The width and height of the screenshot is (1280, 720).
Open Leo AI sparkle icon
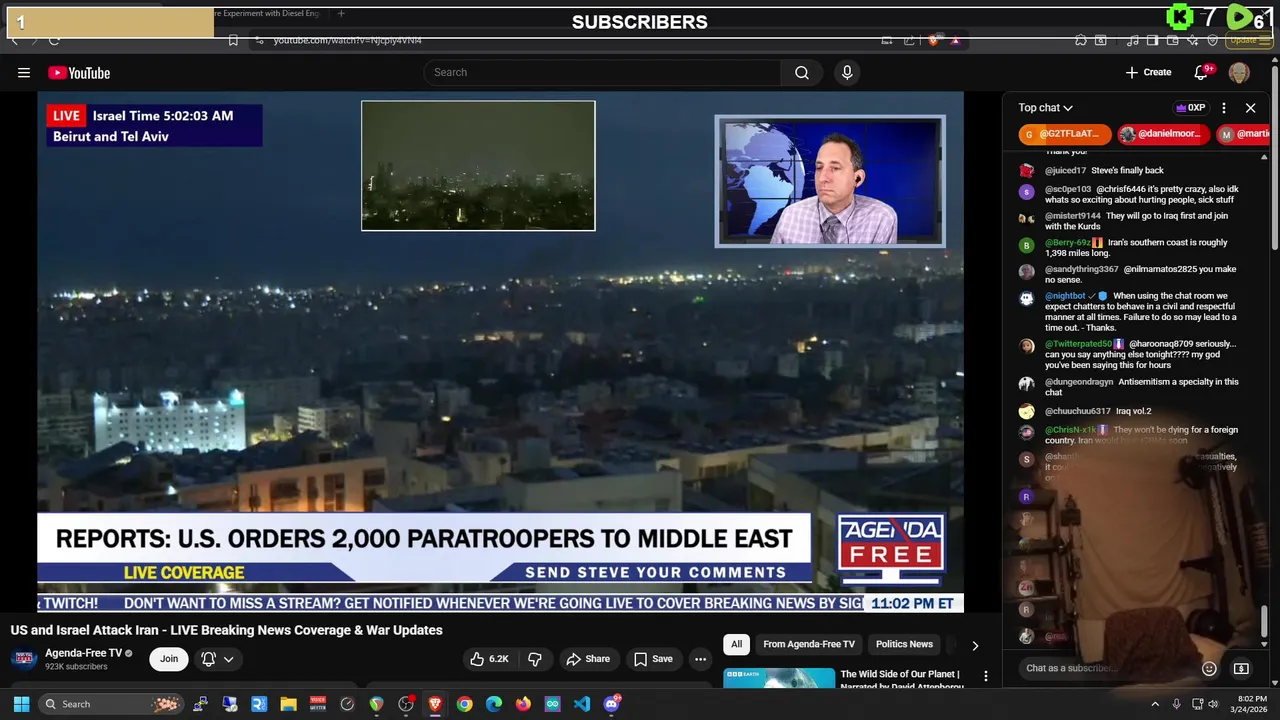click(x=1192, y=40)
